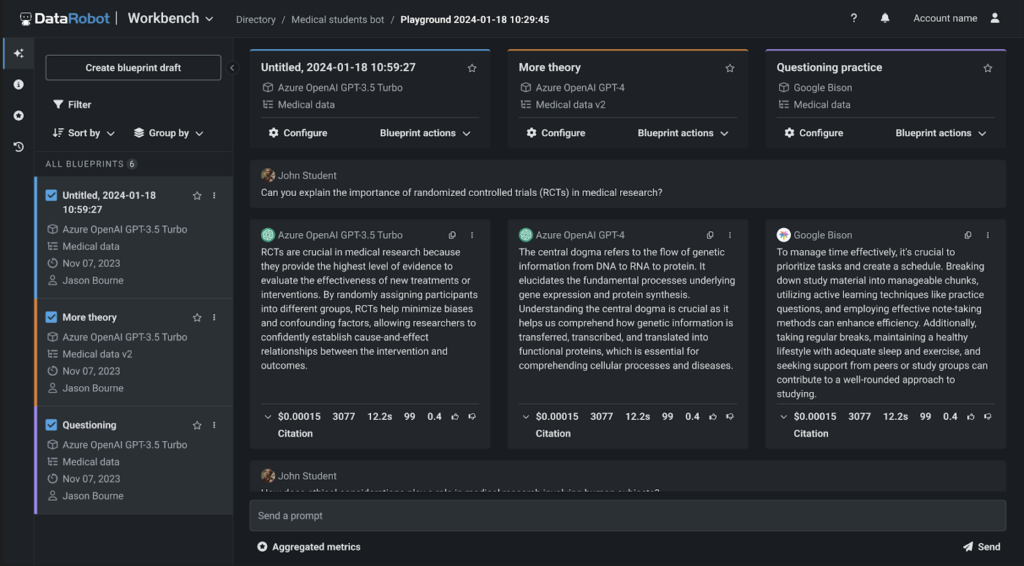Open the help question mark icon
Image resolution: width=1024 pixels, height=566 pixels.
pos(854,18)
